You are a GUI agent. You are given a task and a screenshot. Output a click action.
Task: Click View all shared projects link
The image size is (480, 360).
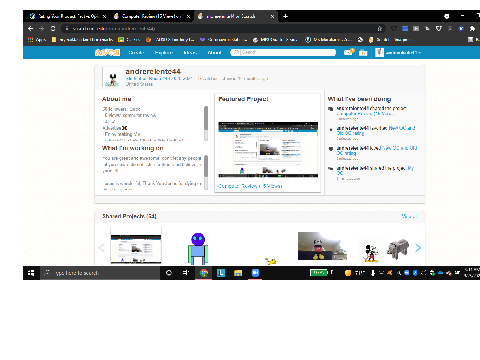409,216
